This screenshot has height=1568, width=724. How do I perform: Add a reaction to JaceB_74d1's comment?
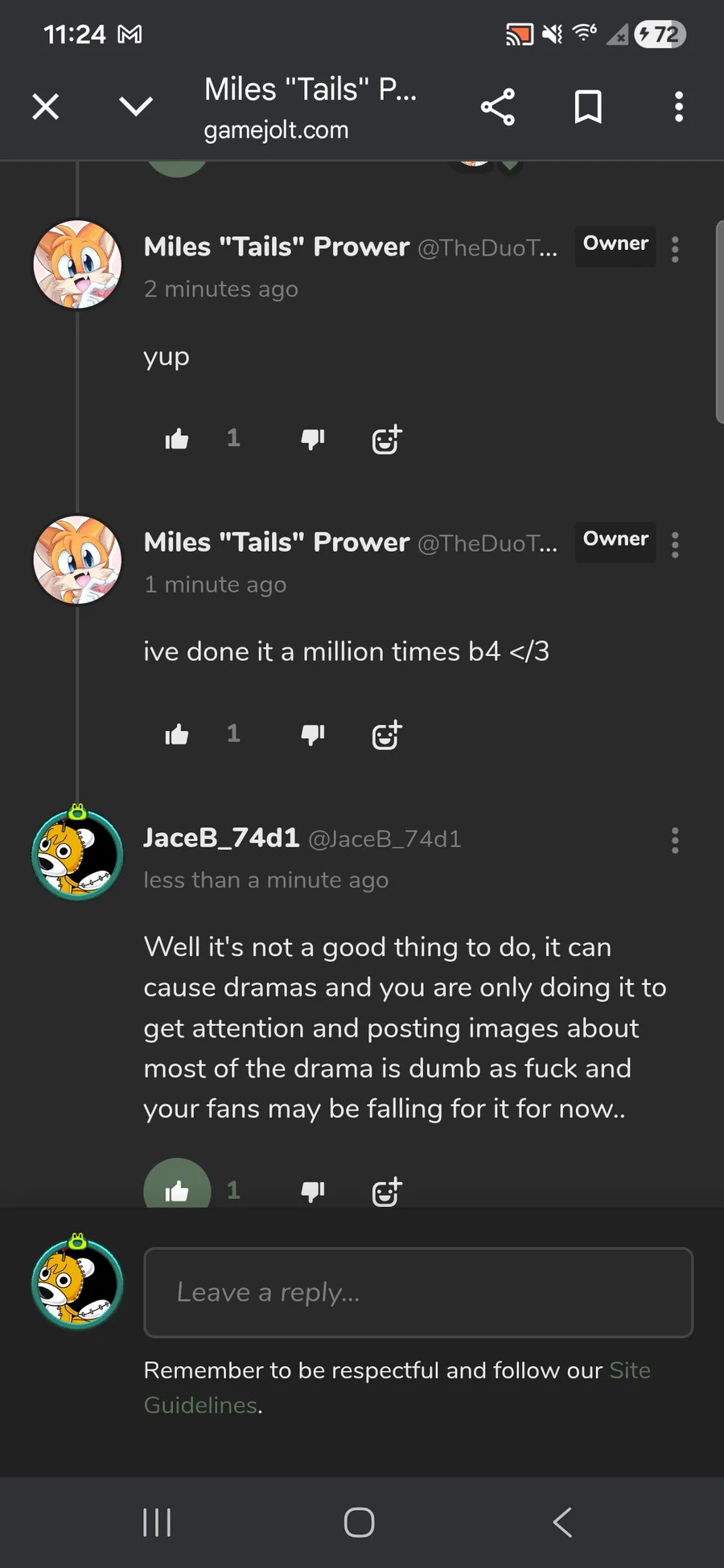(x=387, y=1192)
